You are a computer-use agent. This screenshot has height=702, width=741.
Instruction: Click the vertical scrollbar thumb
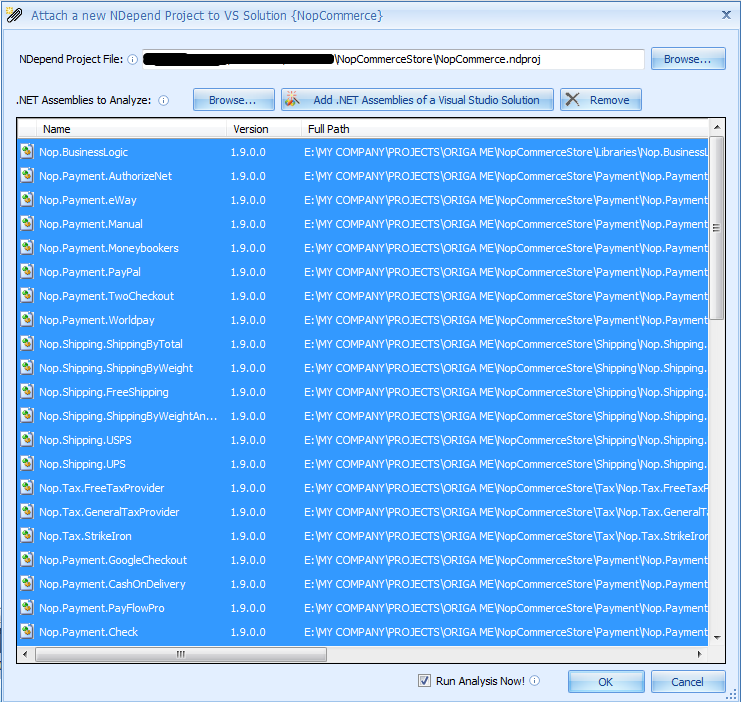[x=716, y=228]
